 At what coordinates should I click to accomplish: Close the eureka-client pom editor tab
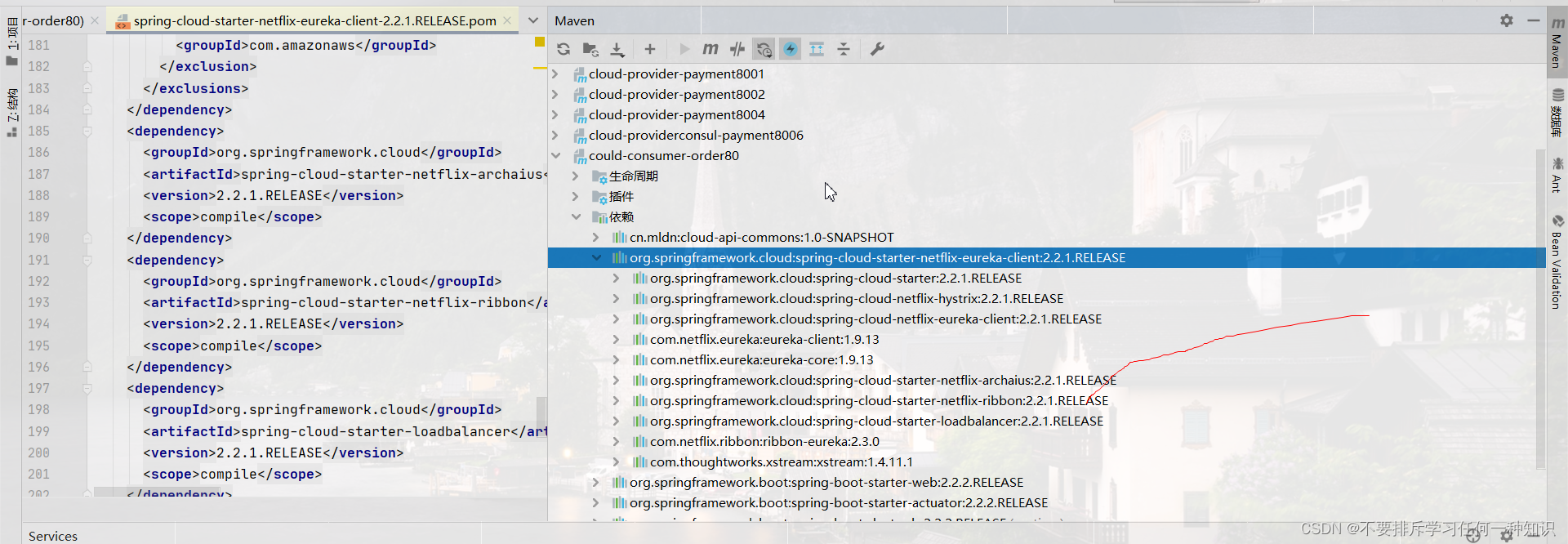point(507,20)
